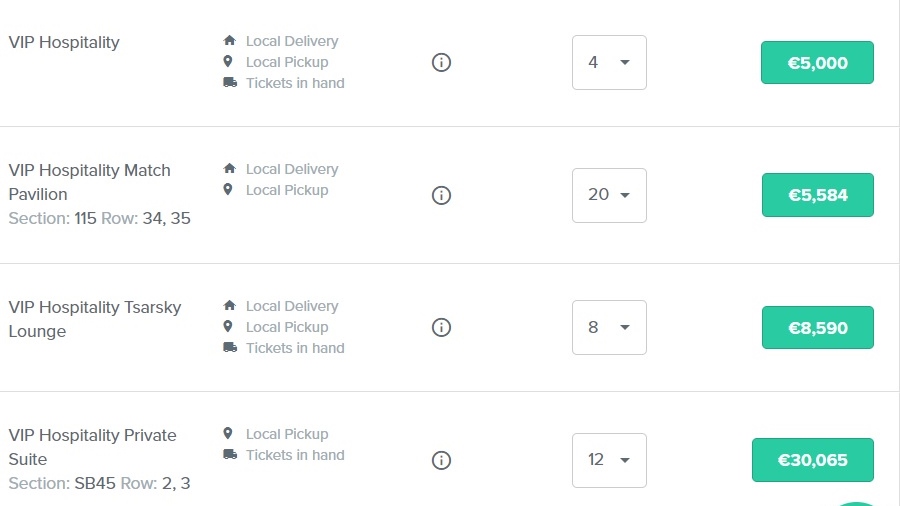Select the €5,584 price button
The image size is (900, 506).
[817, 195]
